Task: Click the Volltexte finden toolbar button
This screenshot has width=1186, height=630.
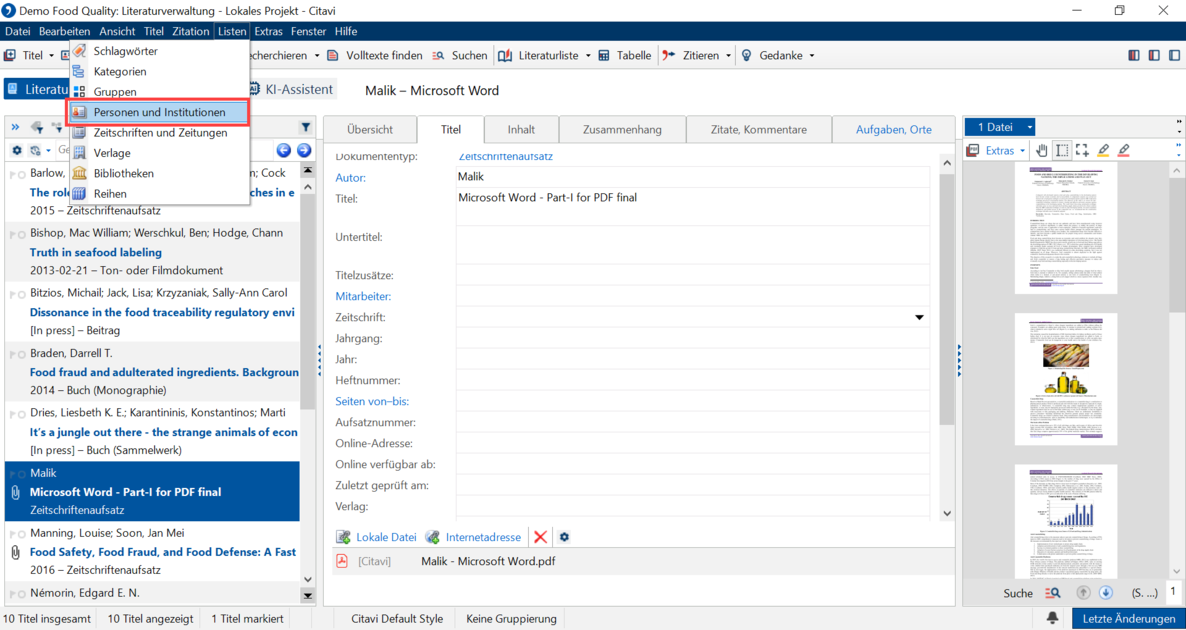Action: point(375,55)
